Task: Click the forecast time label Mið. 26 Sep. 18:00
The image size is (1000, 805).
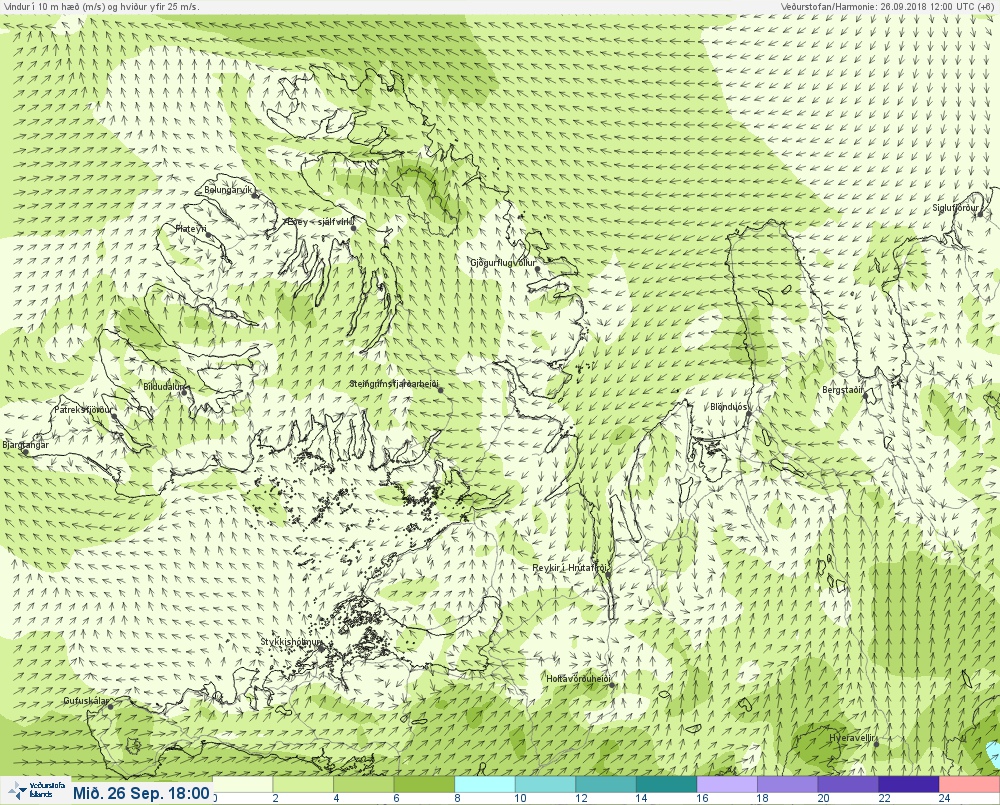Action: [141, 794]
